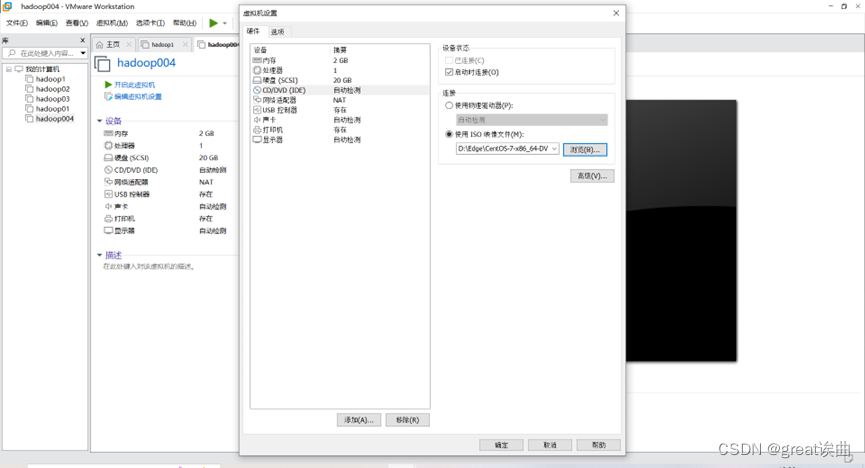Close the library side panel

[83, 40]
